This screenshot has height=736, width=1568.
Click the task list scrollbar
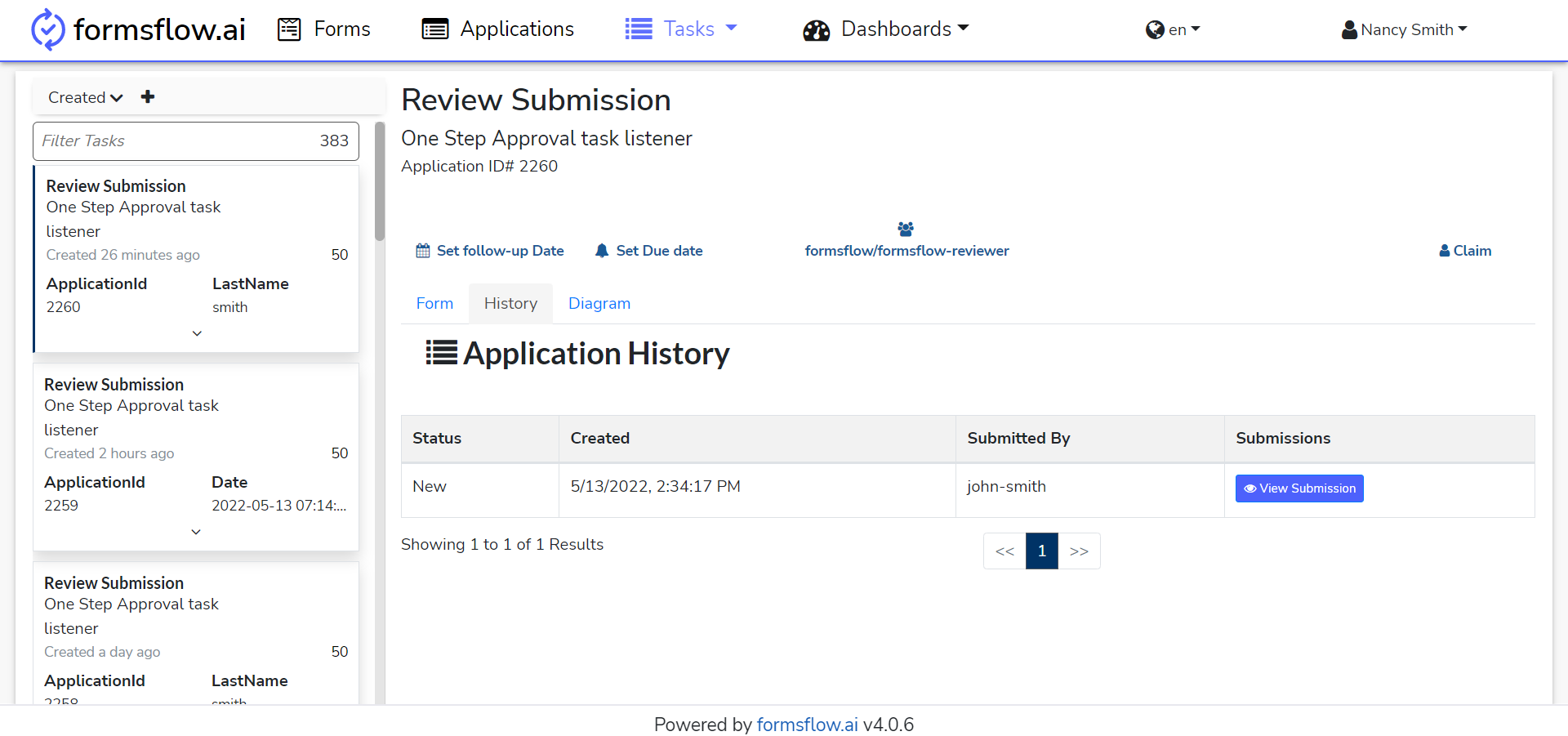[380, 181]
